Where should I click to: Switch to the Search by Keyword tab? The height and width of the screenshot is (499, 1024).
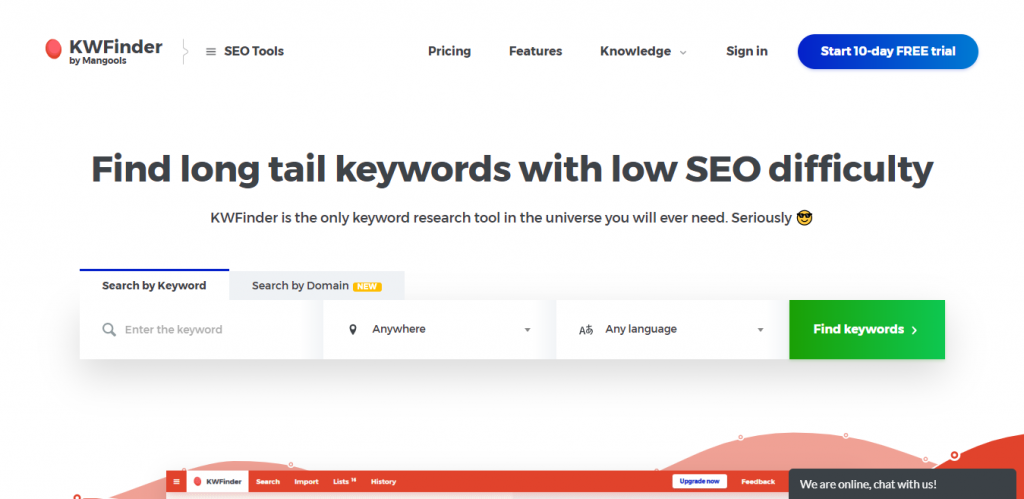(154, 285)
